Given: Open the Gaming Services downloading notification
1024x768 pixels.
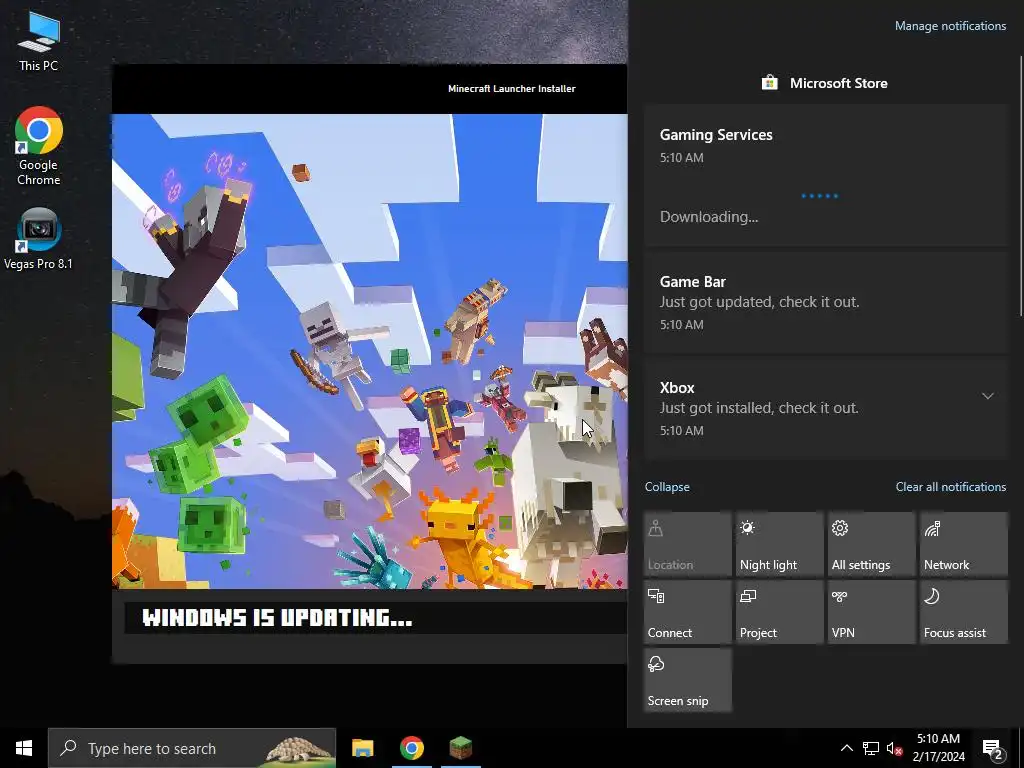Looking at the screenshot, I should coord(826,175).
